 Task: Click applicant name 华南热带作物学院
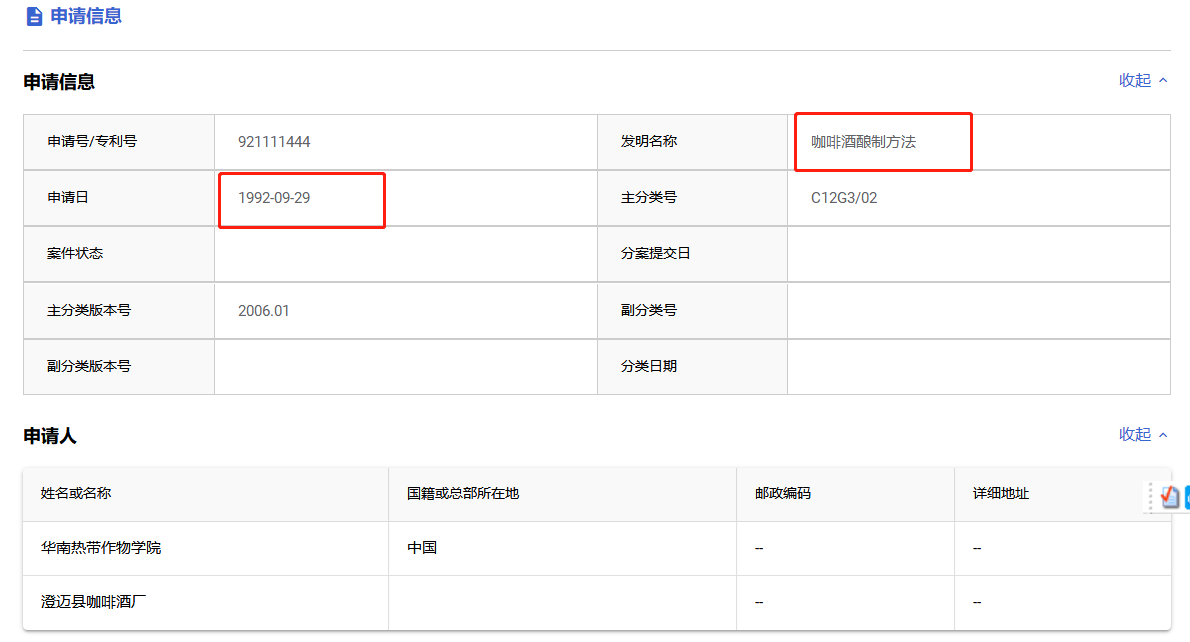[x=101, y=548]
